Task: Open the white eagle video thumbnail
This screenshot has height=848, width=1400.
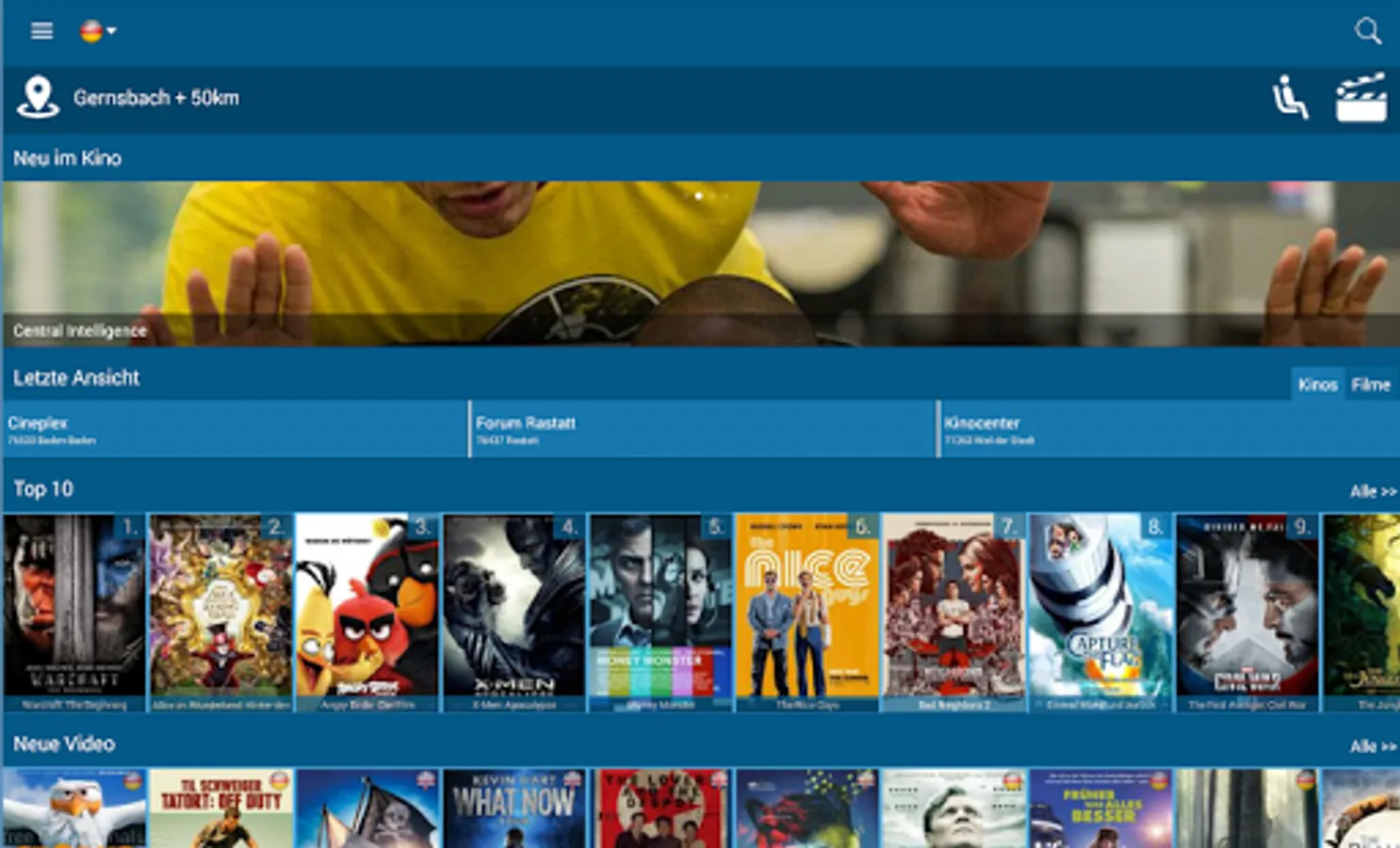Action: tap(73, 808)
